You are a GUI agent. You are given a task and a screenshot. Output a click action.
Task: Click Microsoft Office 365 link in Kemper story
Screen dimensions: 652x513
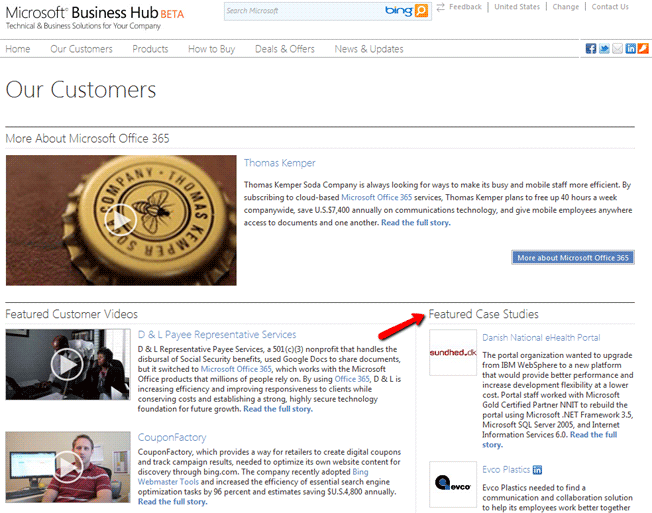[x=377, y=197]
